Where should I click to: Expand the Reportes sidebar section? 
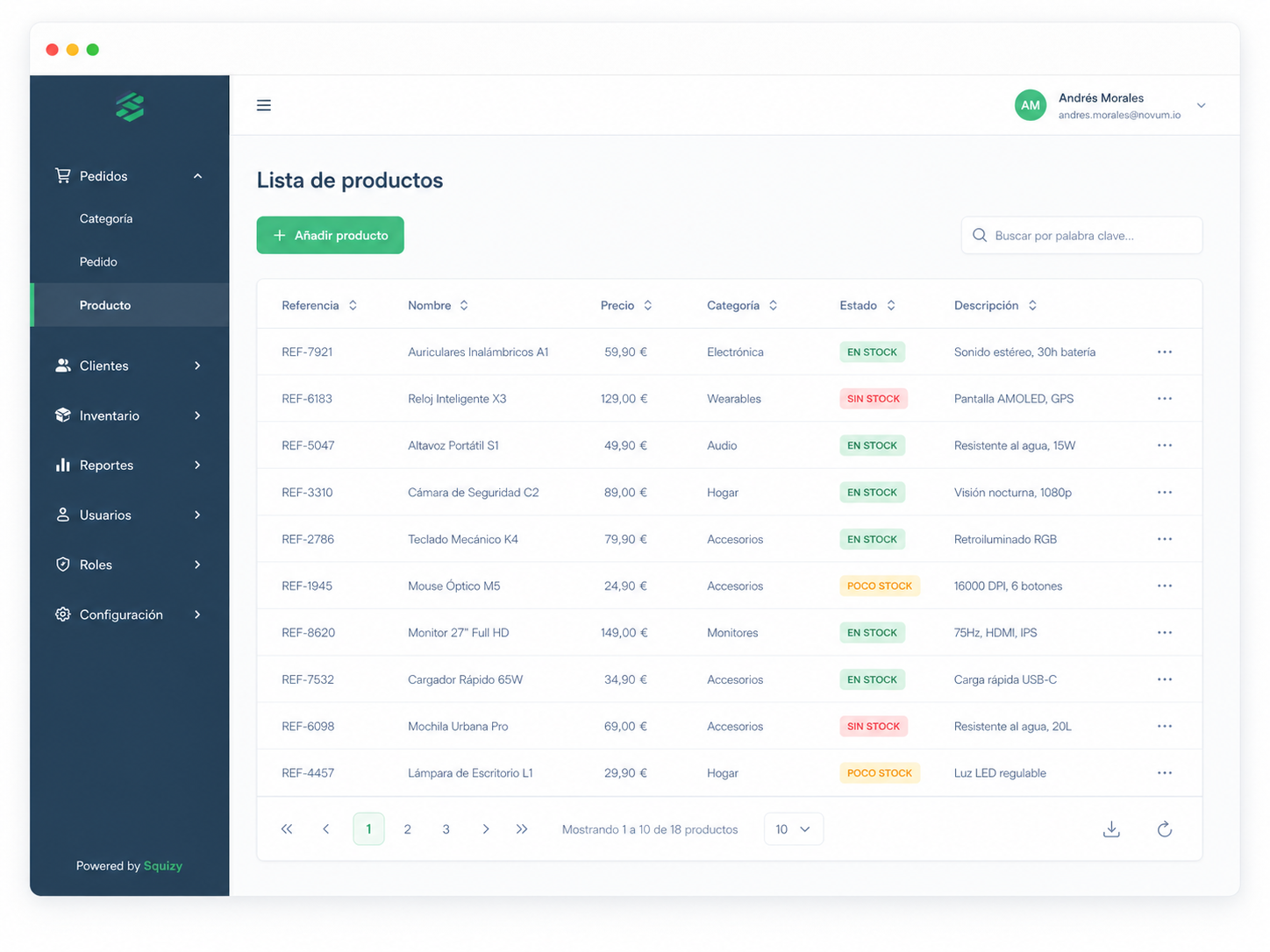[197, 465]
